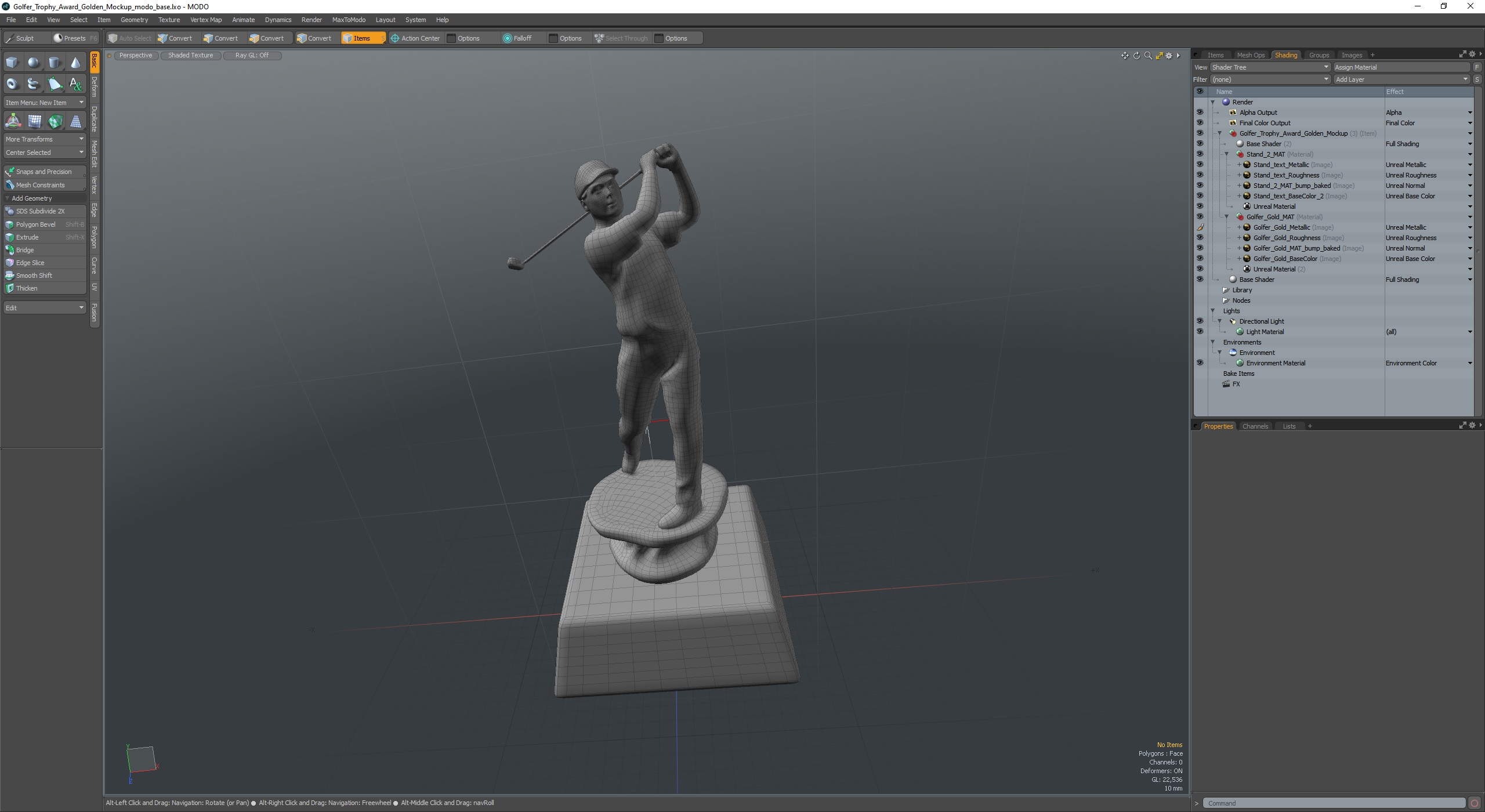
Task: Select the Torus primitive tool
Action: point(12,84)
